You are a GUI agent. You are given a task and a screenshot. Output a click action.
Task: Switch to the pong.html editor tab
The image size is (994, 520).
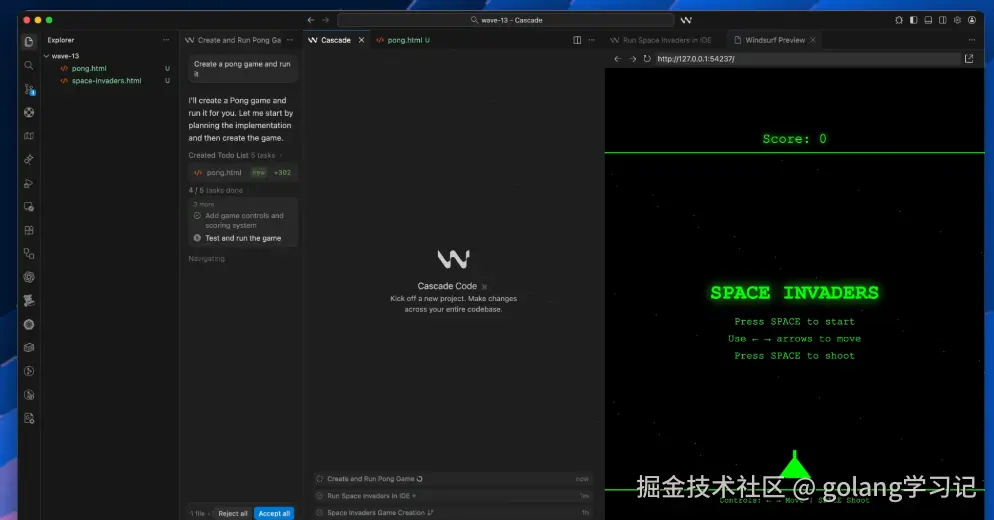pos(403,40)
